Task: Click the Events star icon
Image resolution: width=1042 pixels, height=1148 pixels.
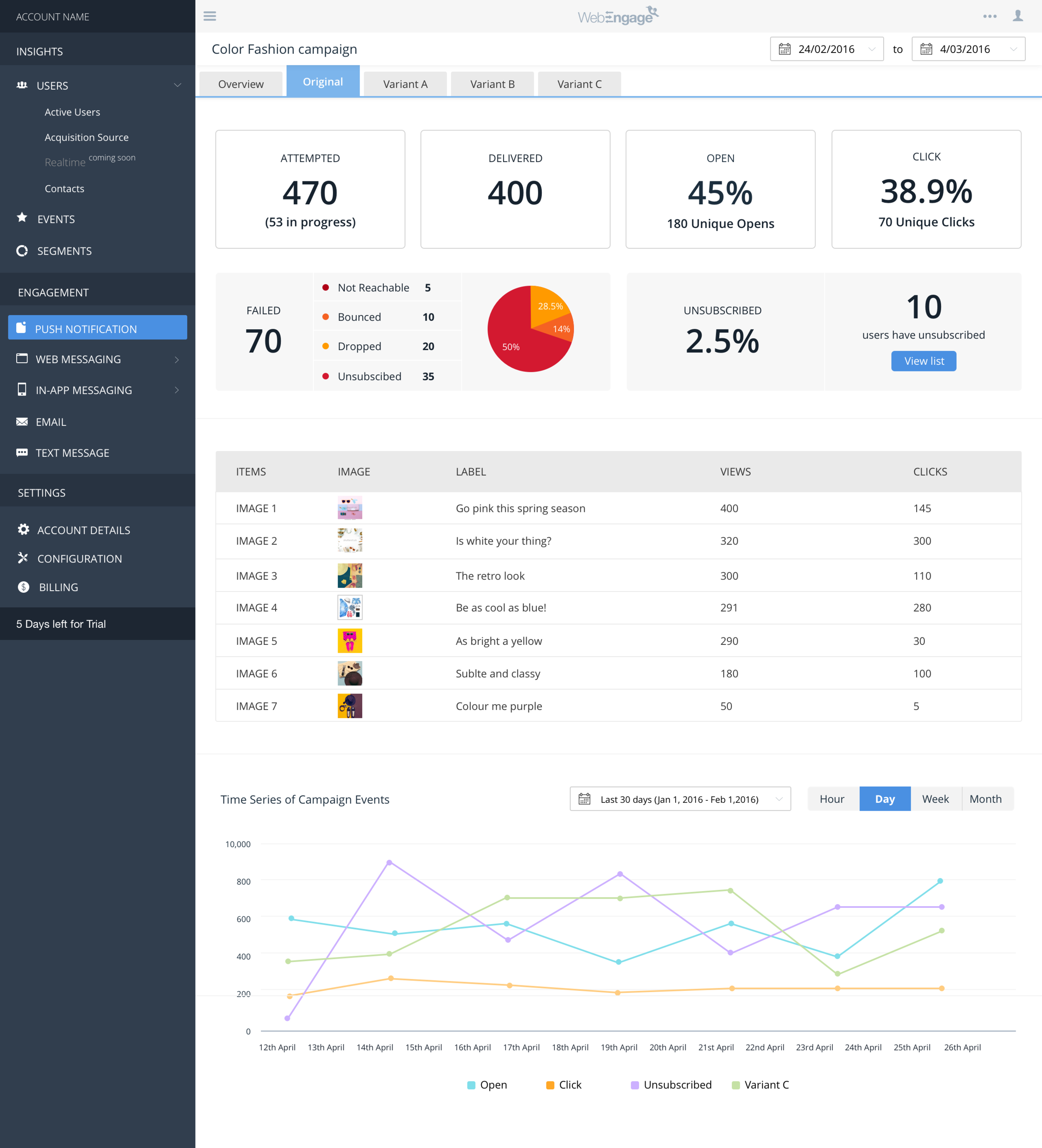Action: [22, 218]
